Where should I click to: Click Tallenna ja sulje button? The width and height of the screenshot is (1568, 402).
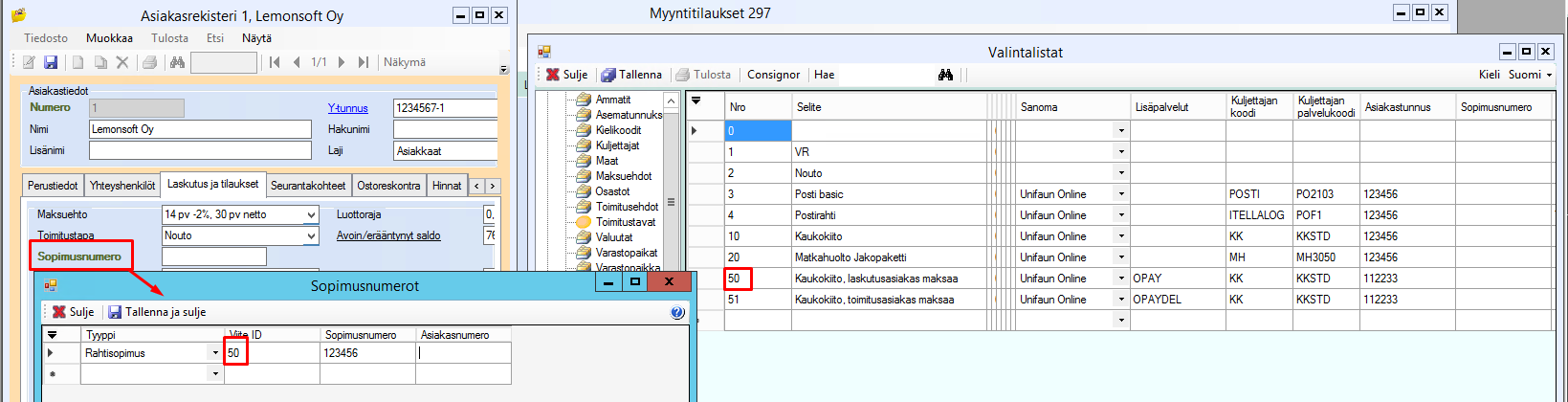pyautogui.click(x=157, y=312)
